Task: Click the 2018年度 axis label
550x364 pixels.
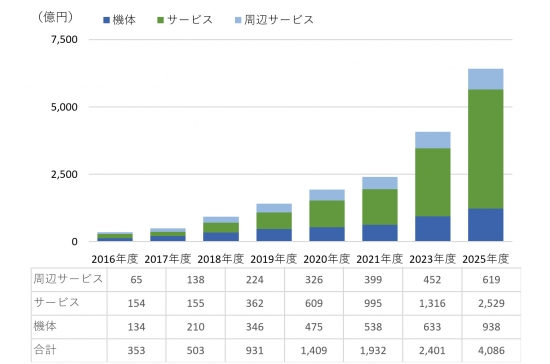Action: pyautogui.click(x=221, y=259)
